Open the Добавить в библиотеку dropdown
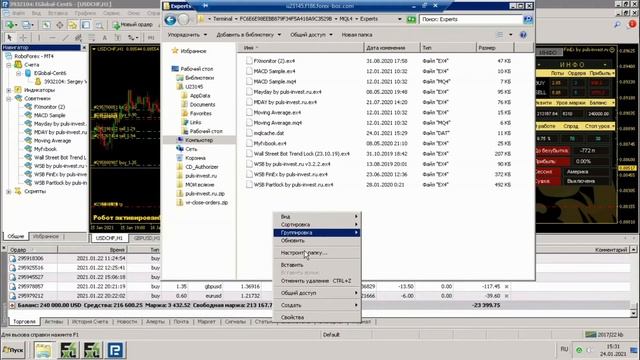Image resolution: width=640 pixels, height=360 pixels. 249,35
